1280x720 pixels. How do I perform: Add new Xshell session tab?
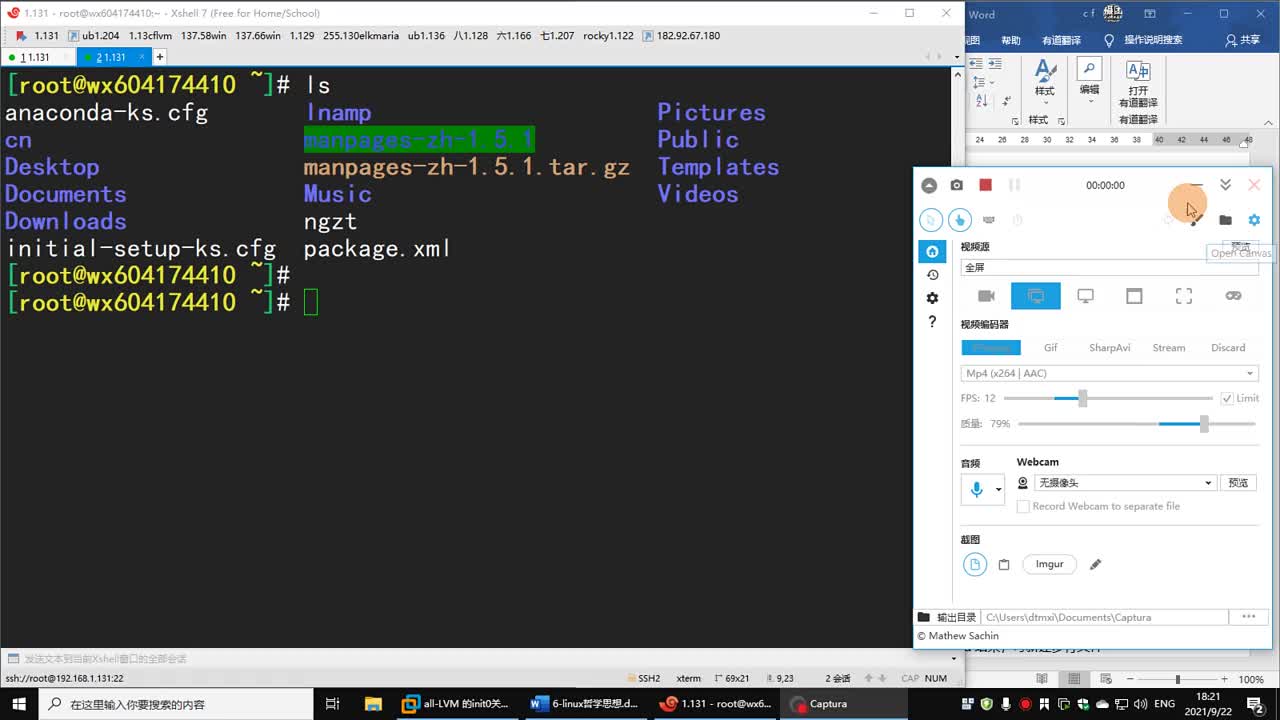coord(159,57)
